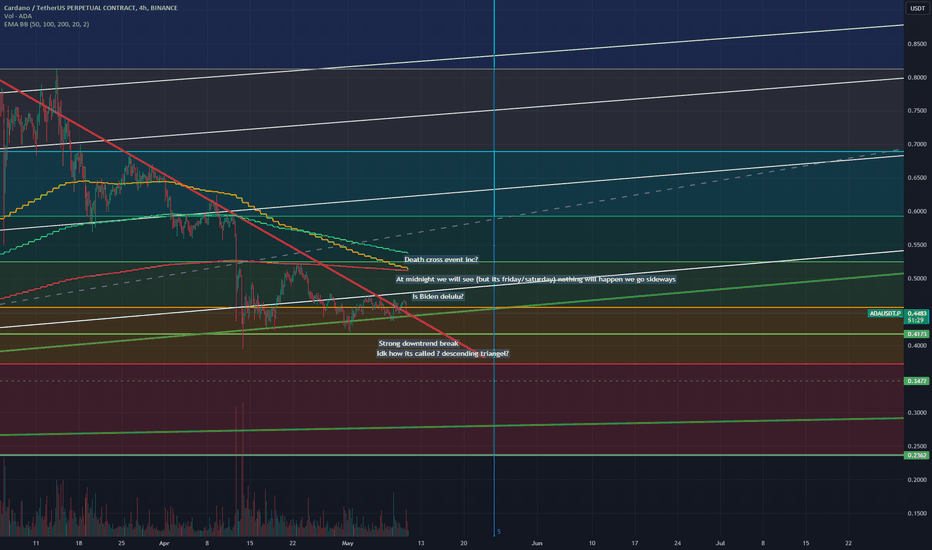
Task: Click the Cardano / TetherUS PERPETUAL CONTRACT title
Action: pos(90,8)
